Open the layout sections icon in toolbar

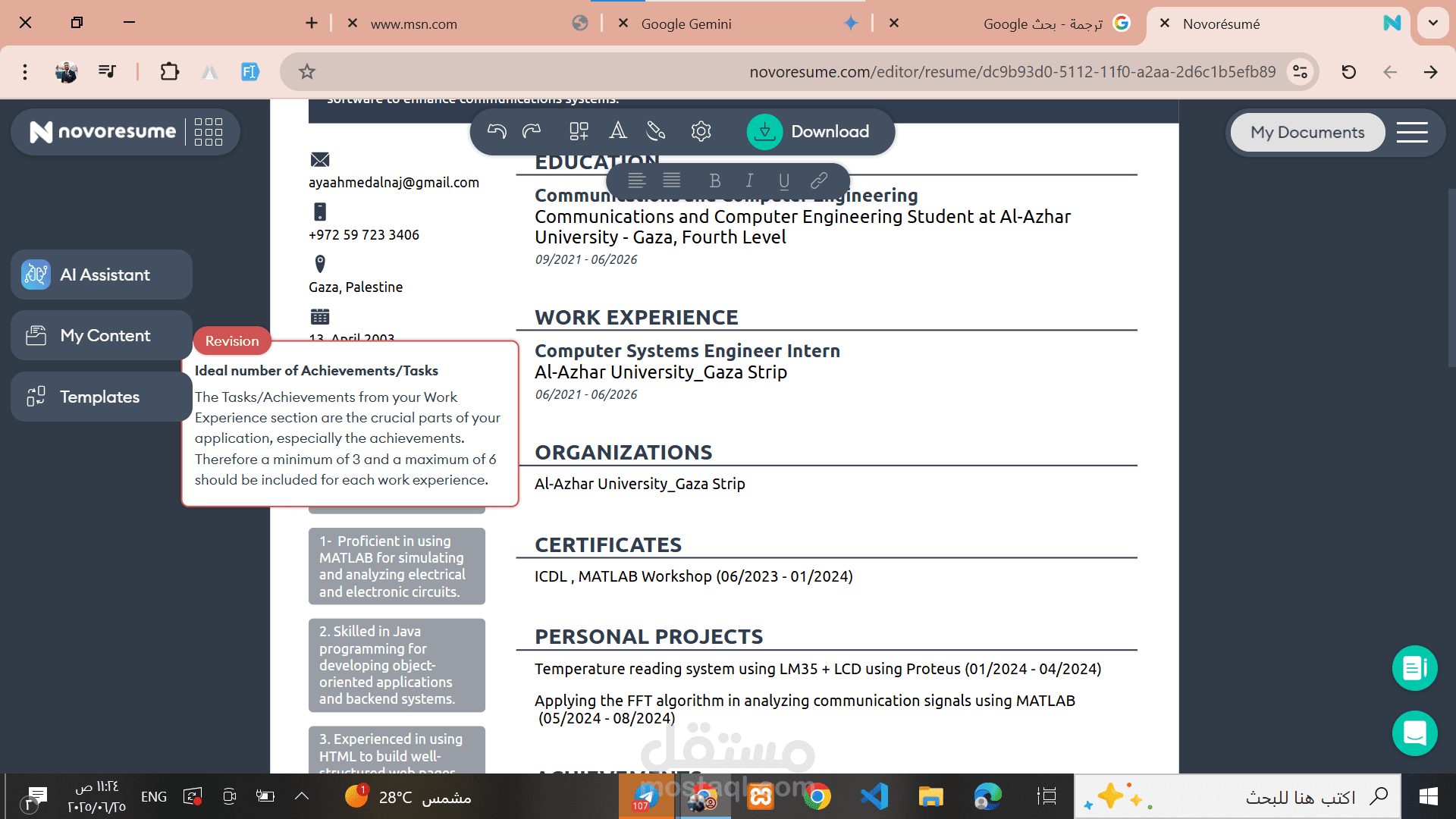[x=579, y=131]
